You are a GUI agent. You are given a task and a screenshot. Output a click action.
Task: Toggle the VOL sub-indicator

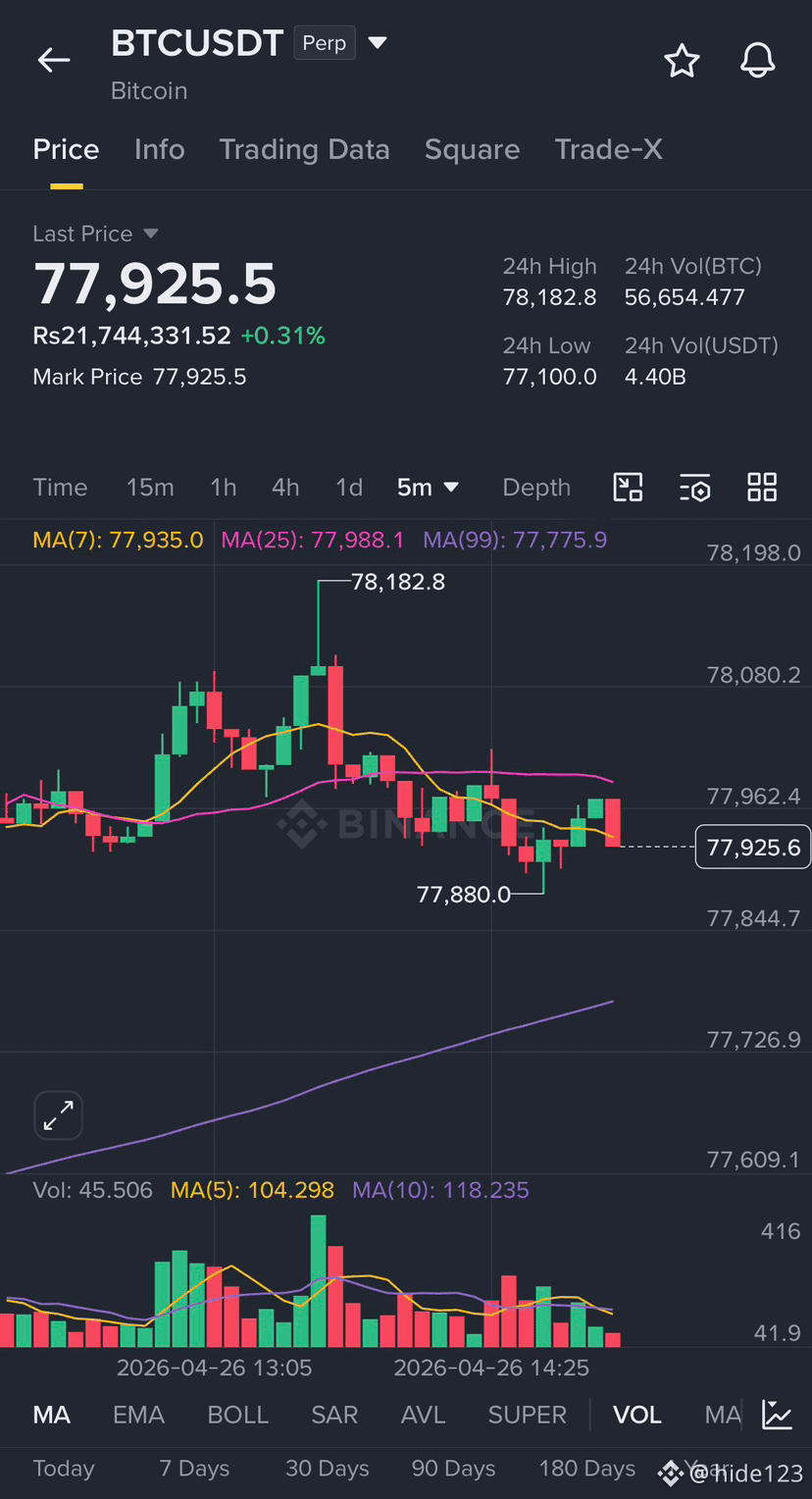[x=636, y=1415]
